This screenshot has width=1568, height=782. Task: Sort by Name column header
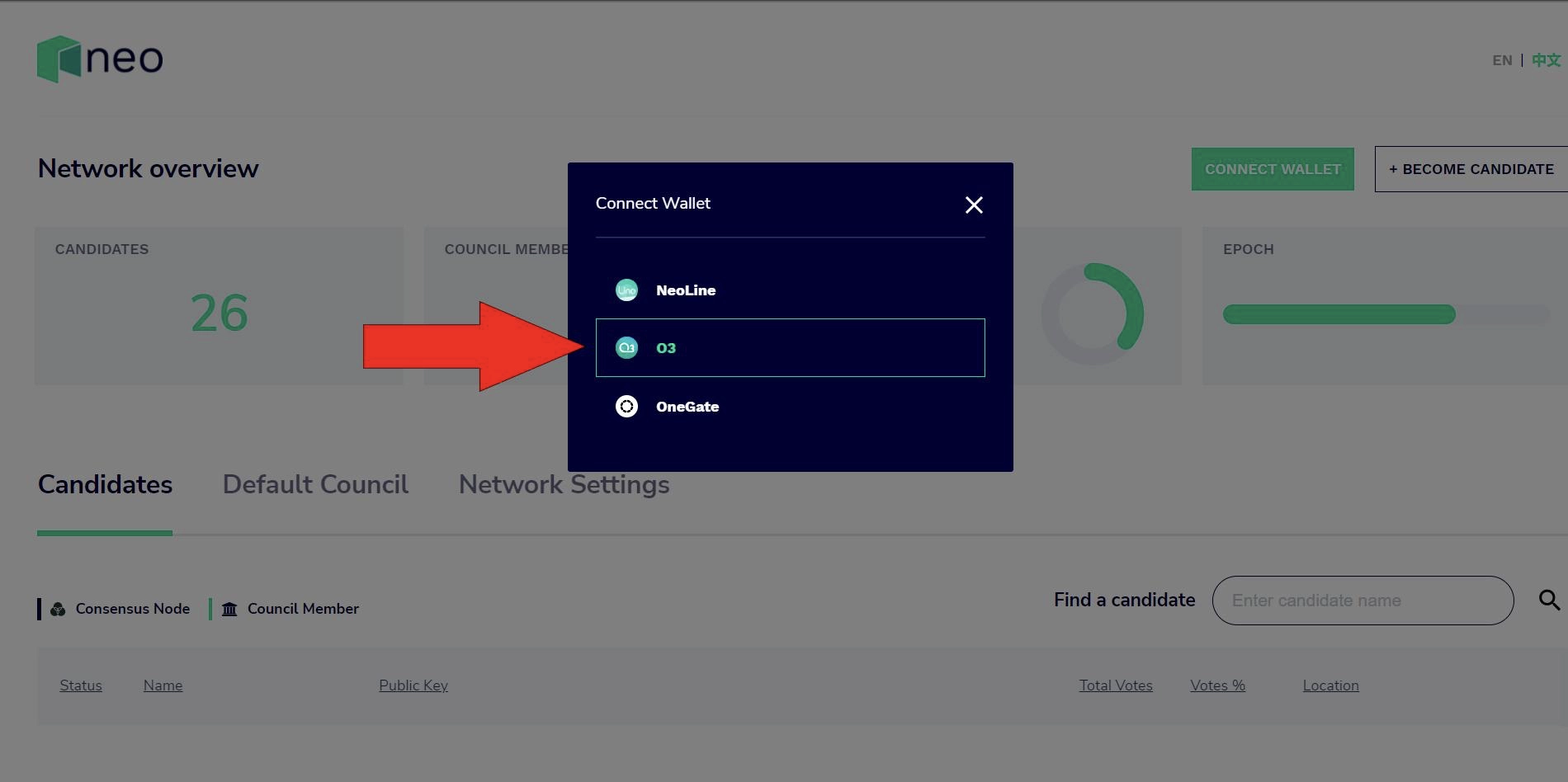(163, 685)
